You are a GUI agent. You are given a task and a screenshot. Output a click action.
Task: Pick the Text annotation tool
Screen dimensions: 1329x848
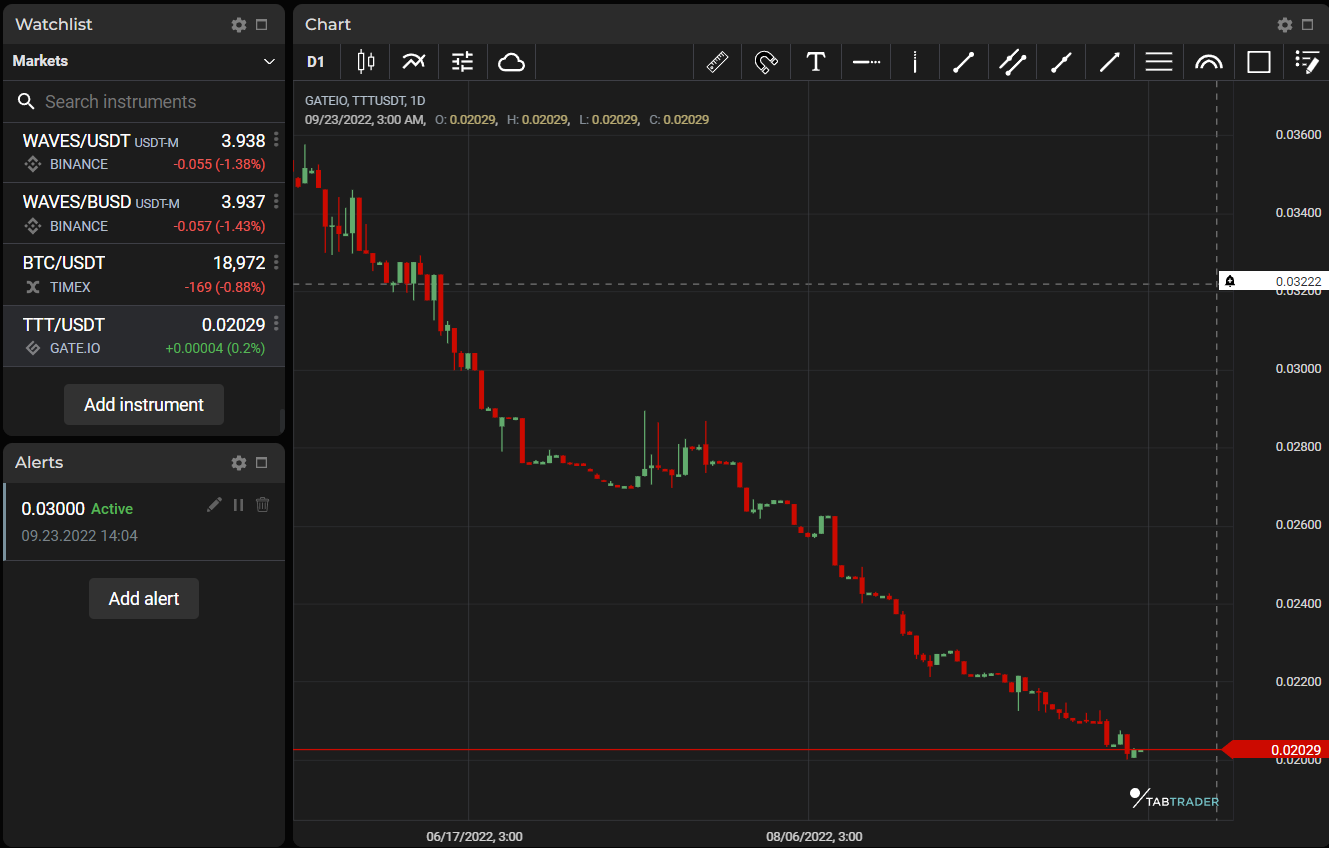(x=816, y=61)
